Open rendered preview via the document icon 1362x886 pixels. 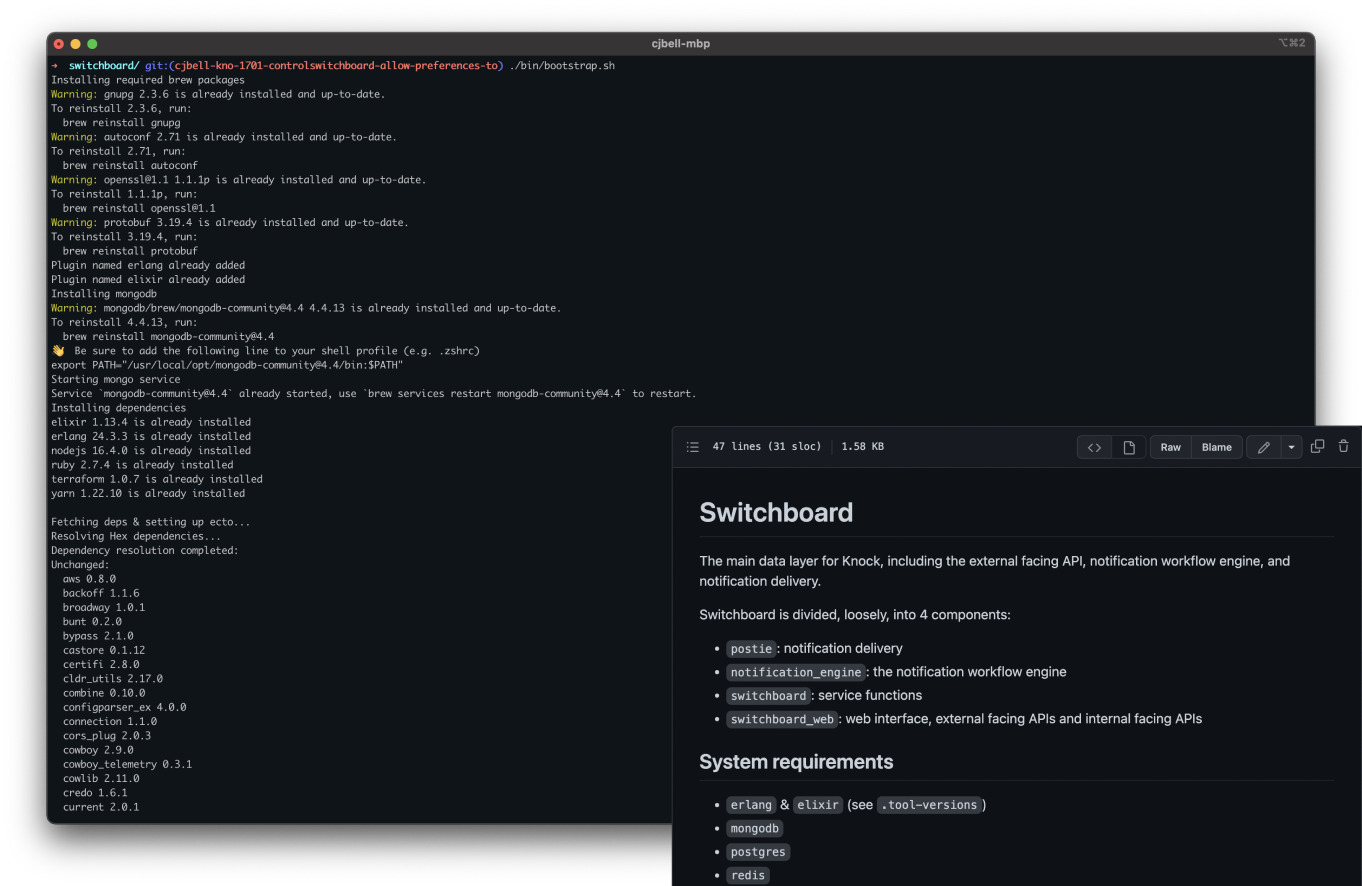point(1129,447)
